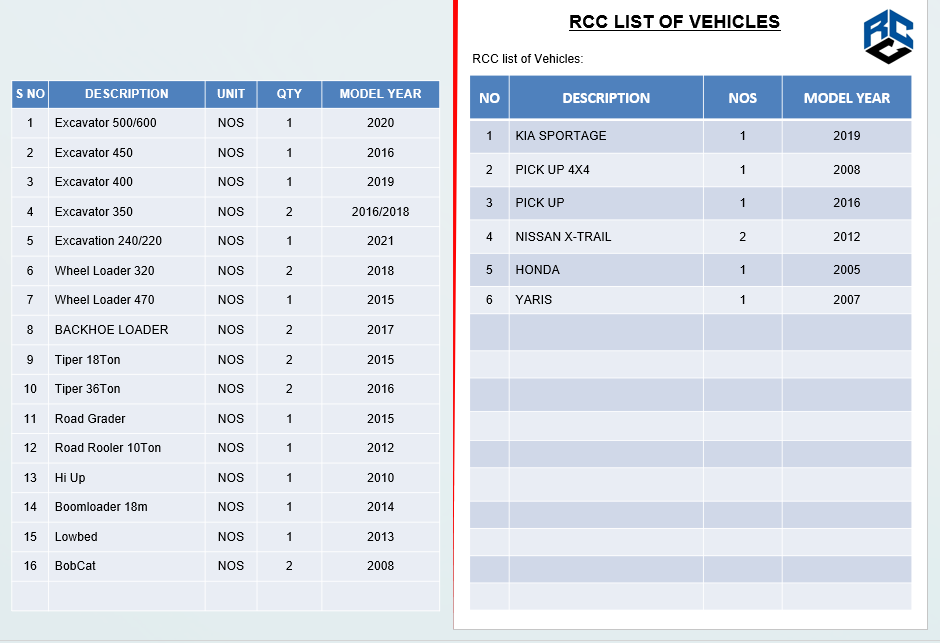
Task: Click the PICK UP 4X4 cell
Action: tap(606, 170)
